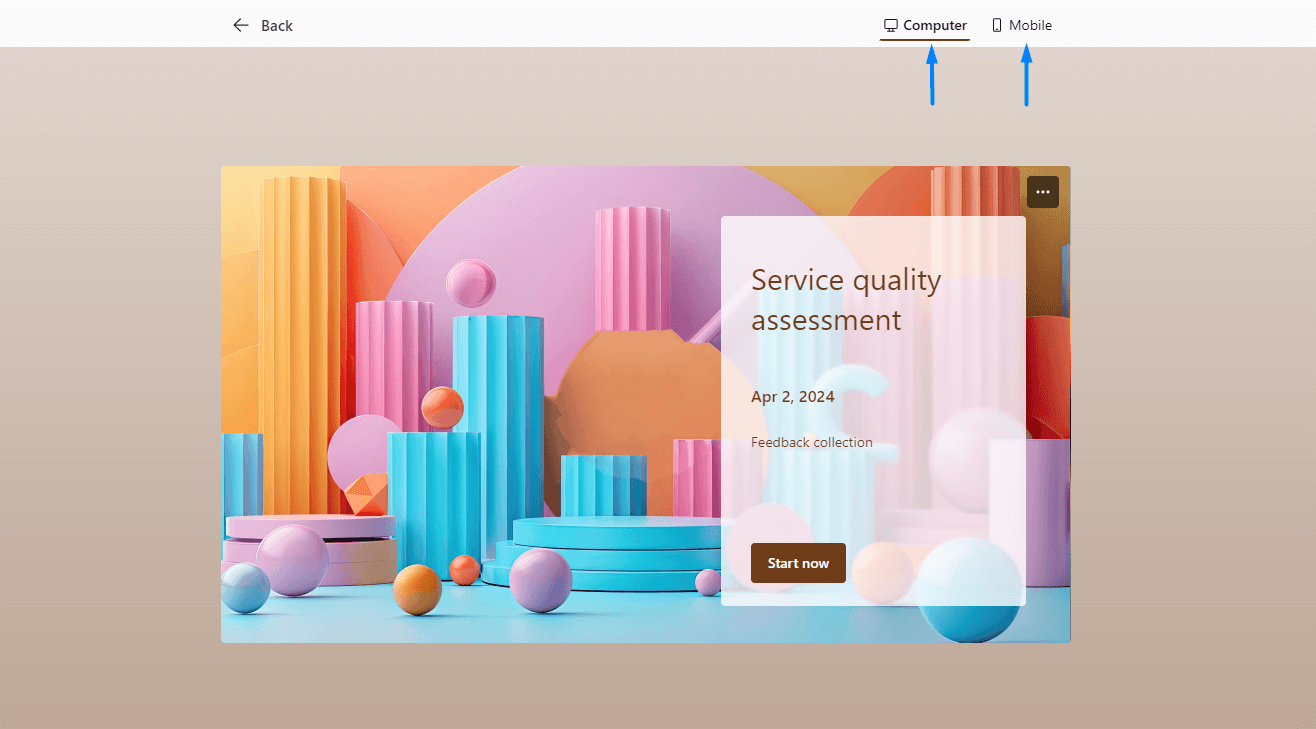Open the three-dot more options menu

[x=1042, y=192]
